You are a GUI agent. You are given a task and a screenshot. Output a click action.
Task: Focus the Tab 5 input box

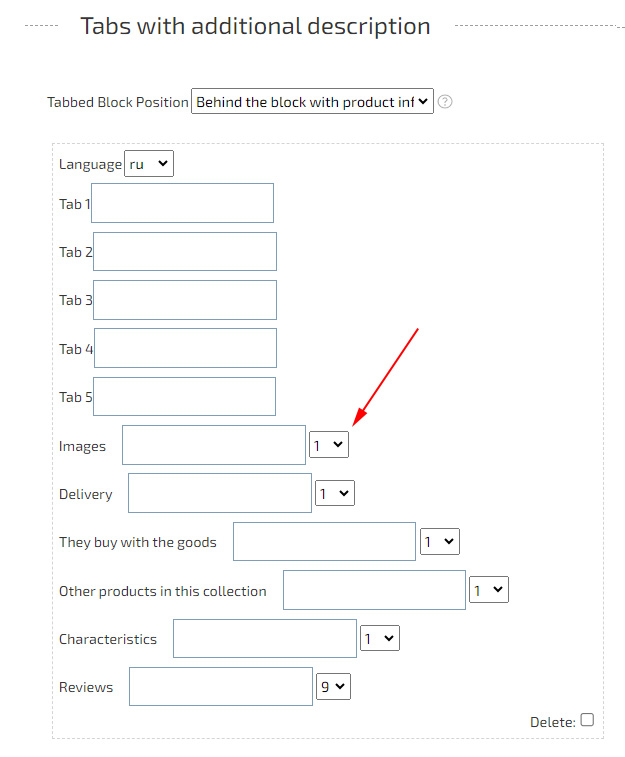tap(184, 396)
